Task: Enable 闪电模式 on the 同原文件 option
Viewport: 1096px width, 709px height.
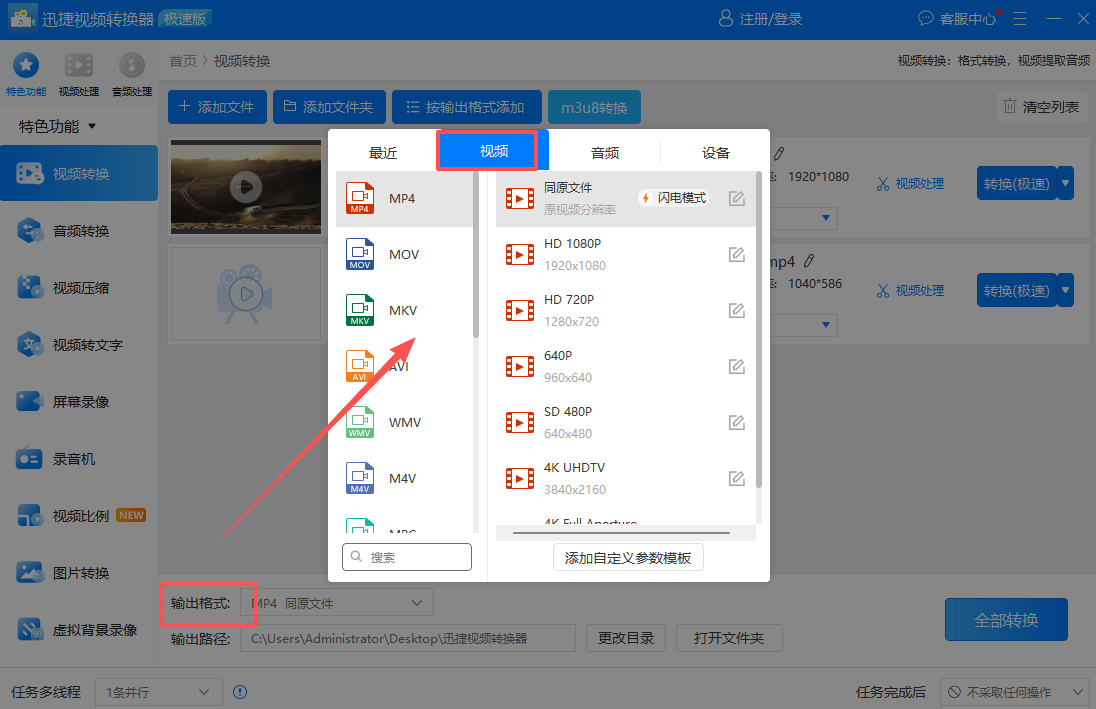Action: pos(672,197)
